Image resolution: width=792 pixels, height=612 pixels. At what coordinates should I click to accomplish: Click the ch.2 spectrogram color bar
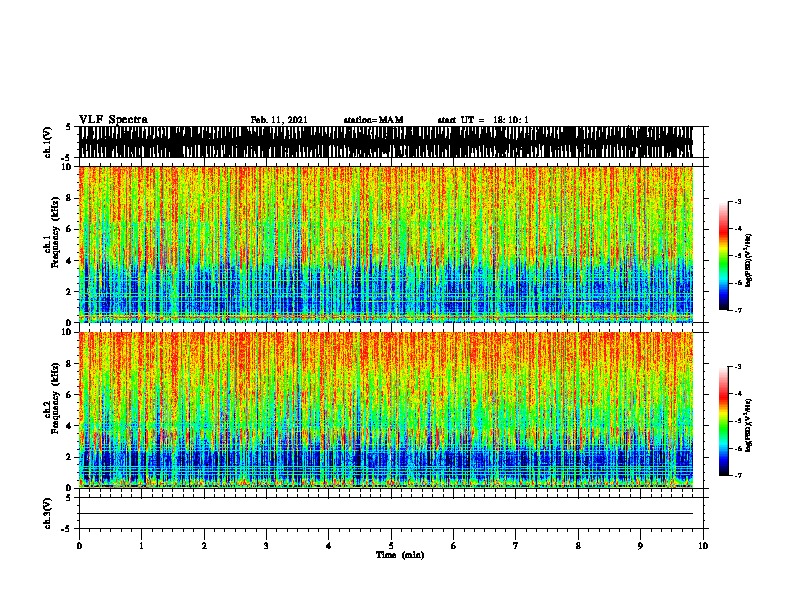(x=724, y=421)
